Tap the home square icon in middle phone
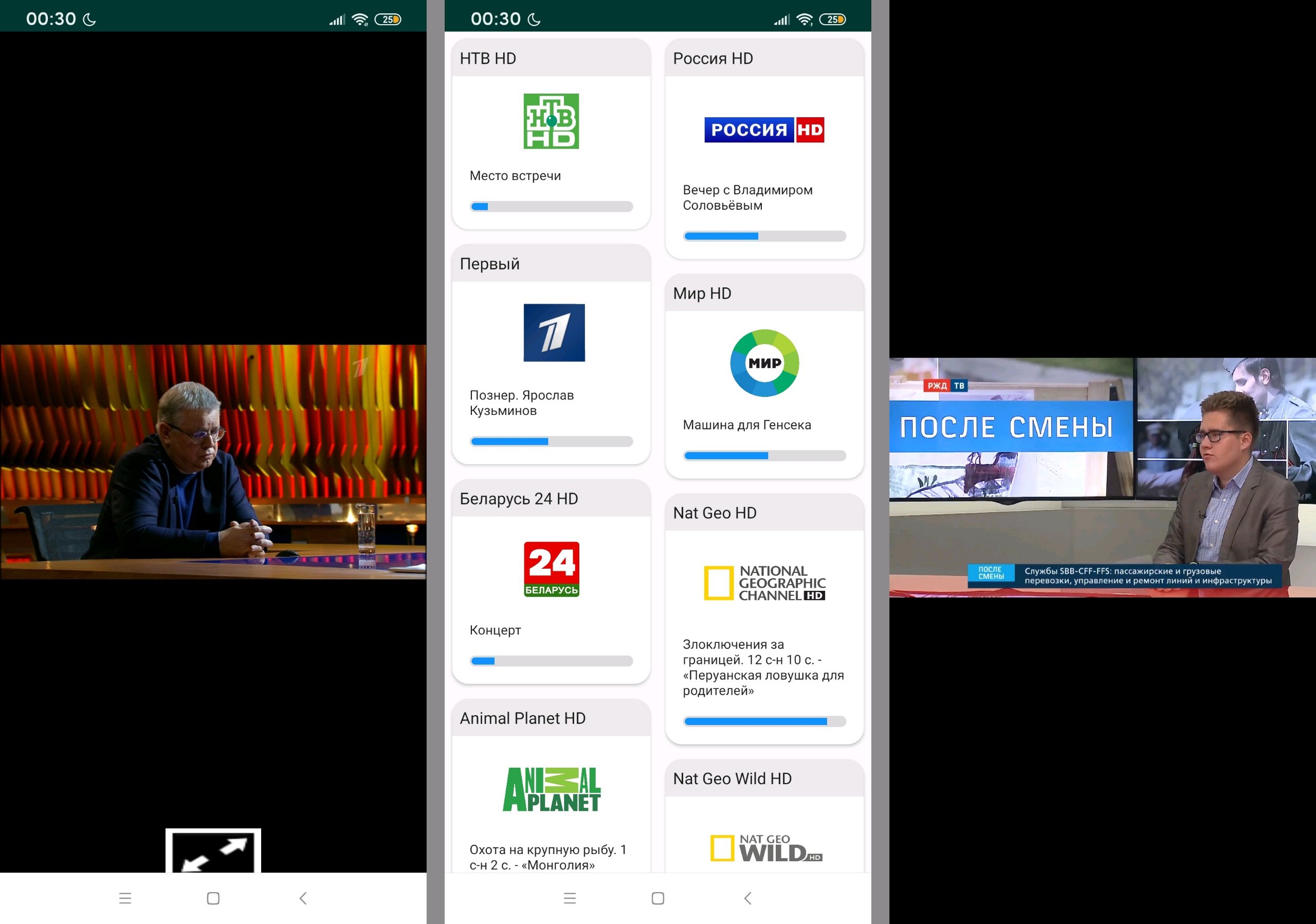This screenshot has width=1316, height=924. tap(658, 898)
